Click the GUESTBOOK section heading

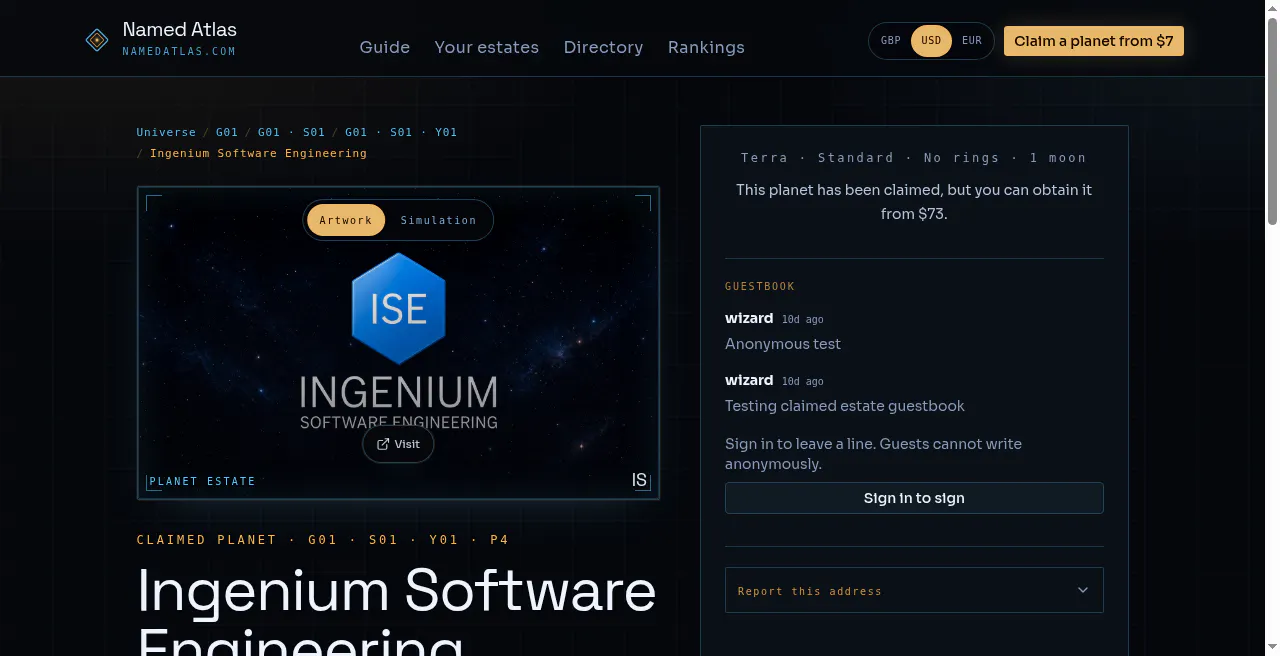click(x=760, y=286)
